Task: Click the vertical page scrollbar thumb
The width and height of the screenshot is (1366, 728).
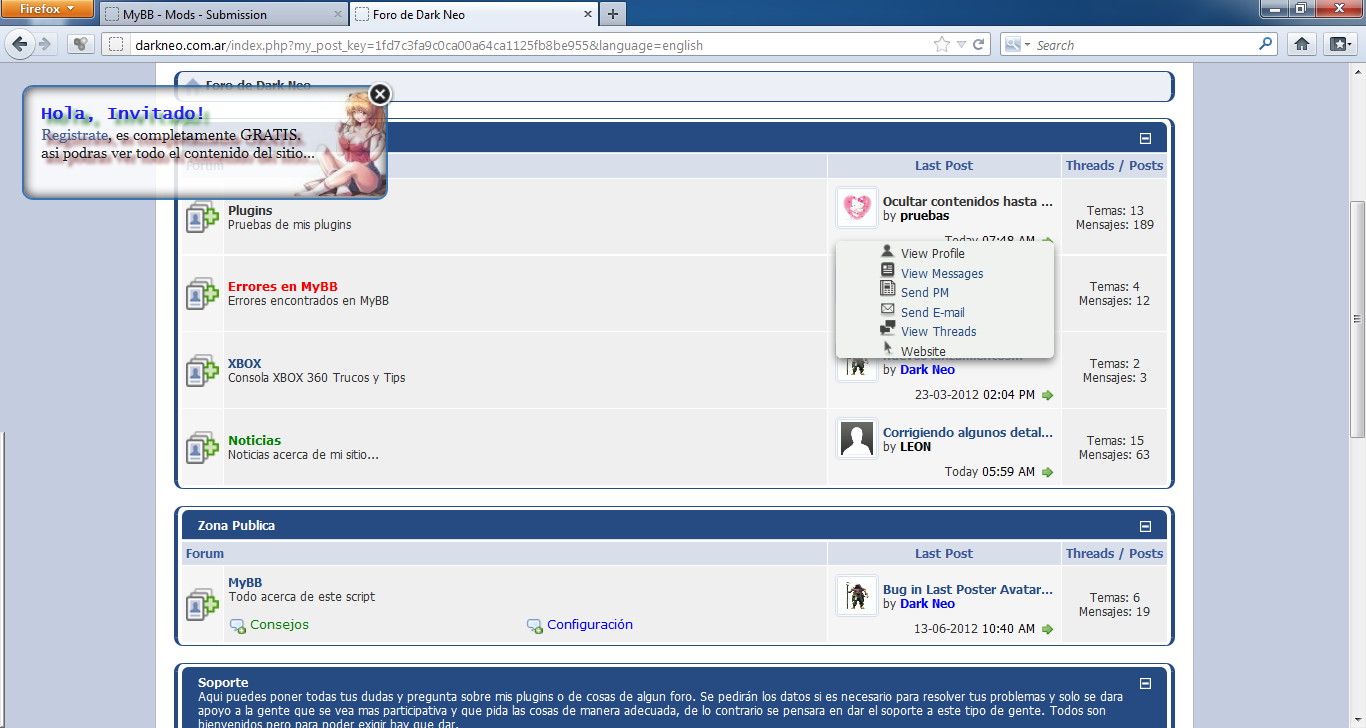Action: (x=1357, y=320)
